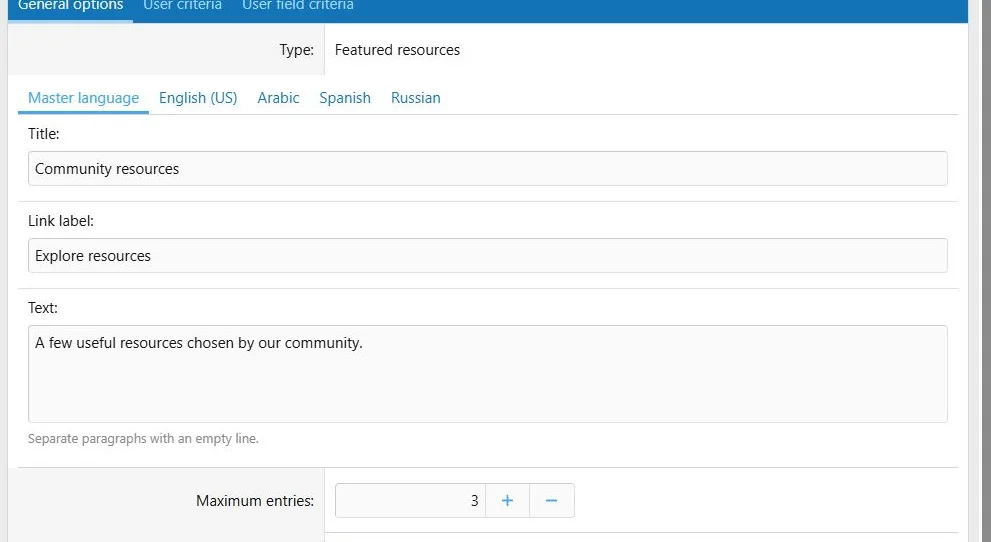
Task: Click the Link label caption
Action: point(61,221)
